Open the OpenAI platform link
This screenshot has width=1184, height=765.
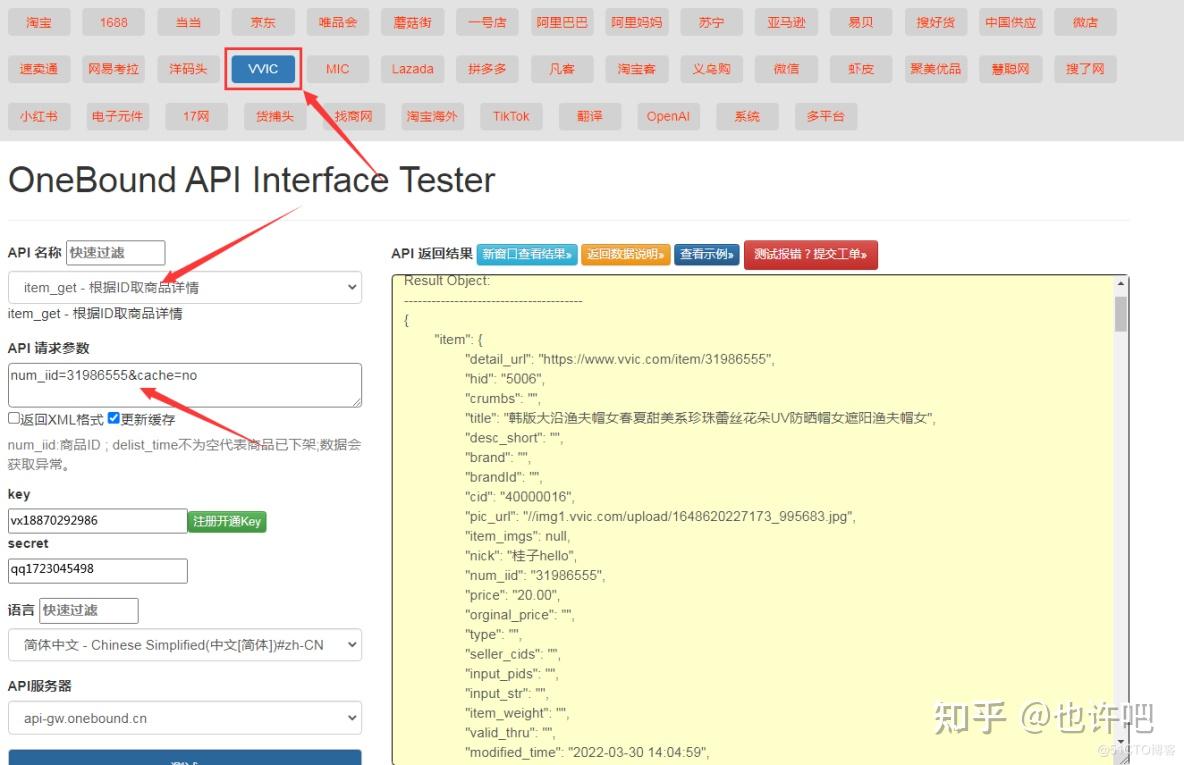tap(668, 116)
